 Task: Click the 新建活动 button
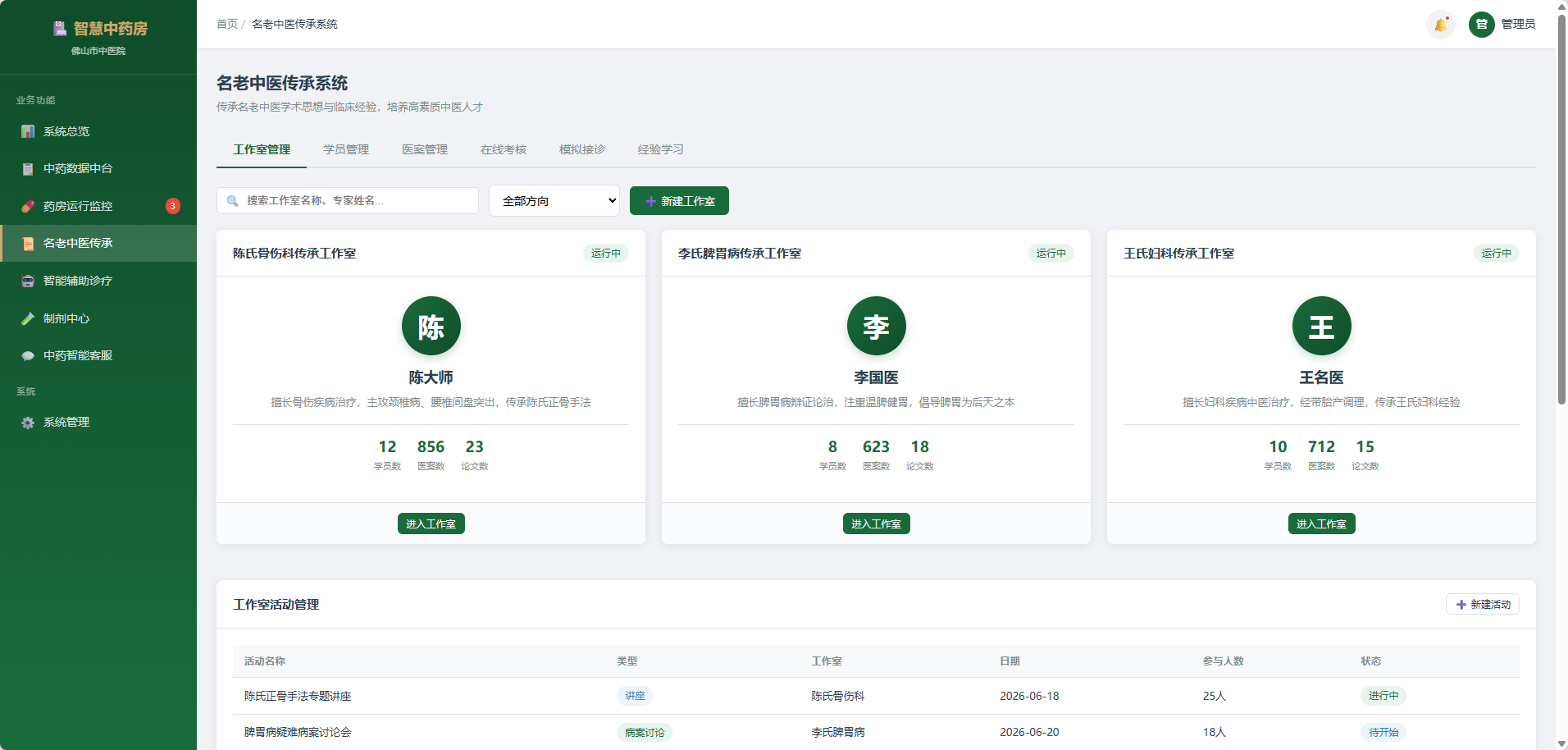1483,605
